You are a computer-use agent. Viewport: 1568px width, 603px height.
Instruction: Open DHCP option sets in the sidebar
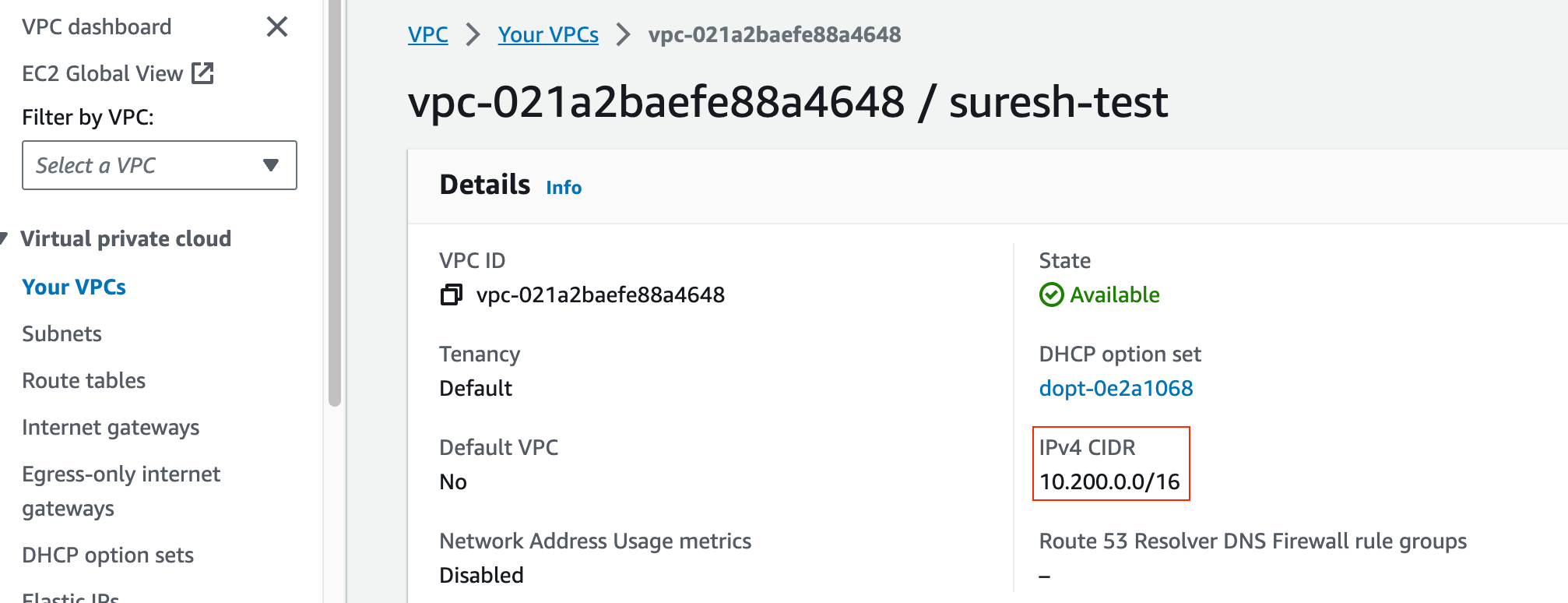(107, 555)
